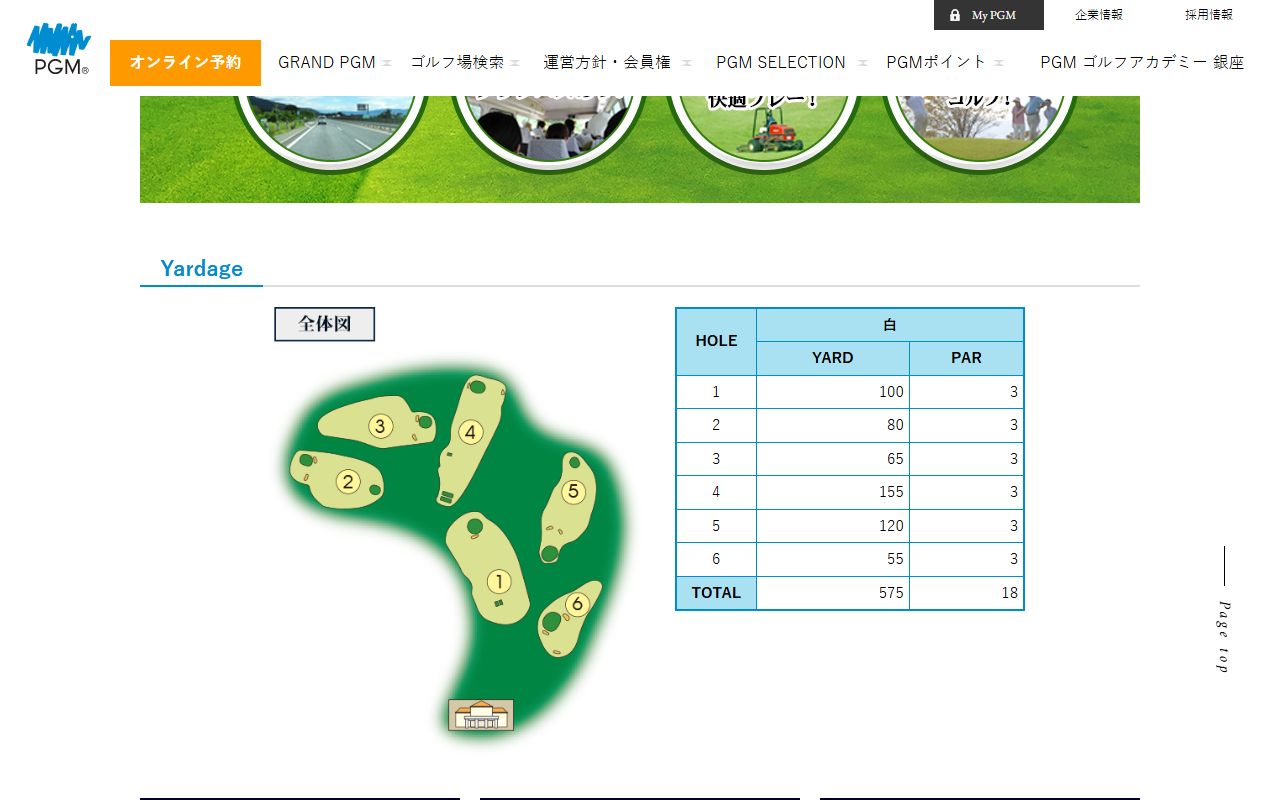
Task: Click yardage value 80 in table
Action: (833, 425)
